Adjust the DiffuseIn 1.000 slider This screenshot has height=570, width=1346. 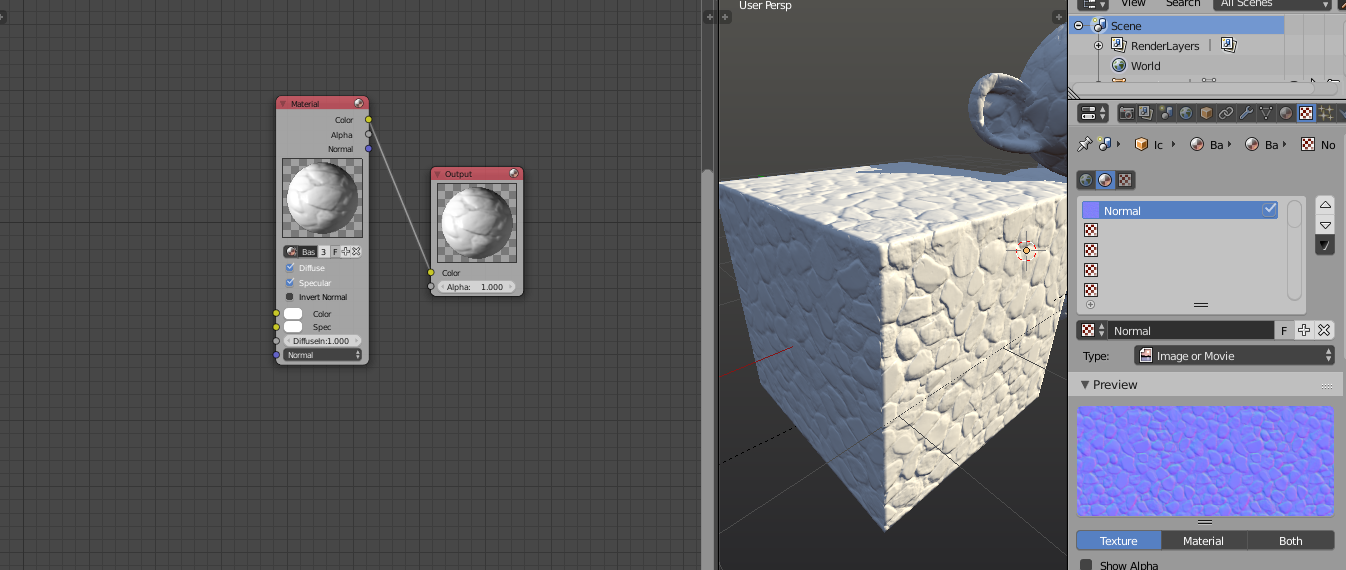coord(322,341)
